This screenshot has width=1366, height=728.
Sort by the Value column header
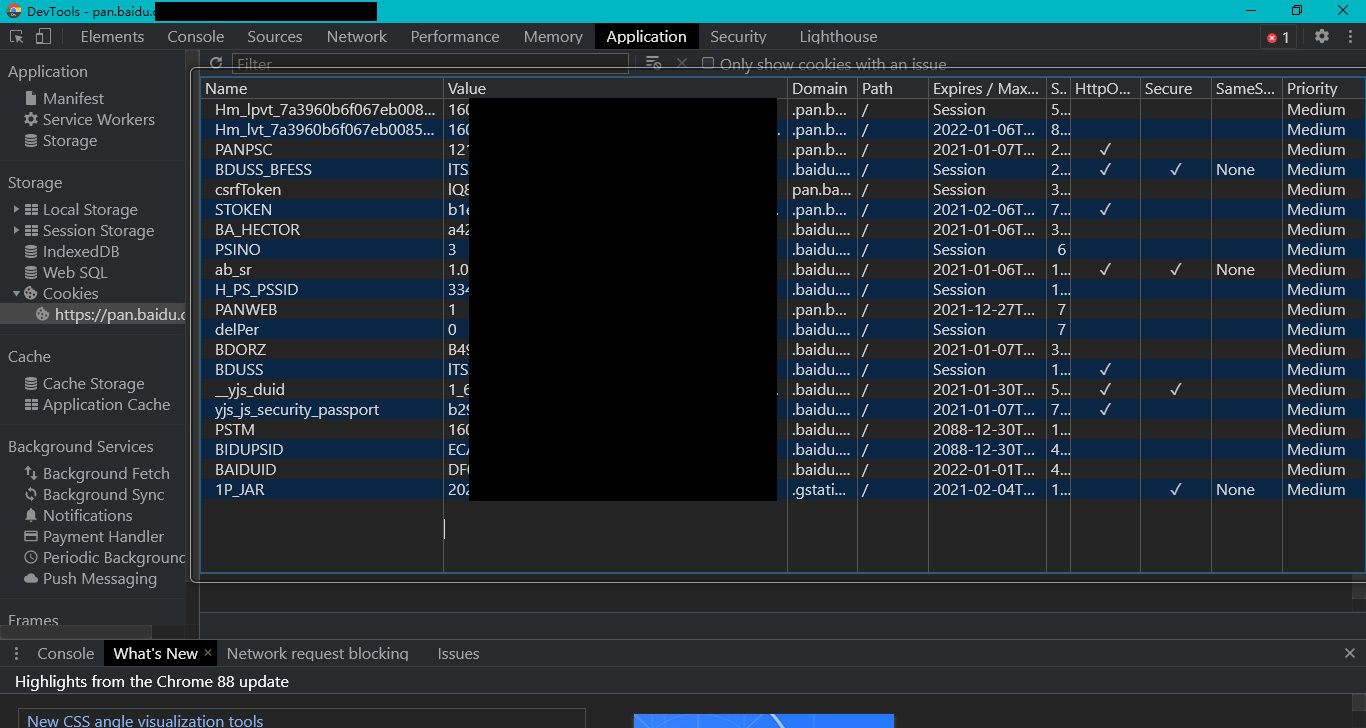[x=615, y=88]
